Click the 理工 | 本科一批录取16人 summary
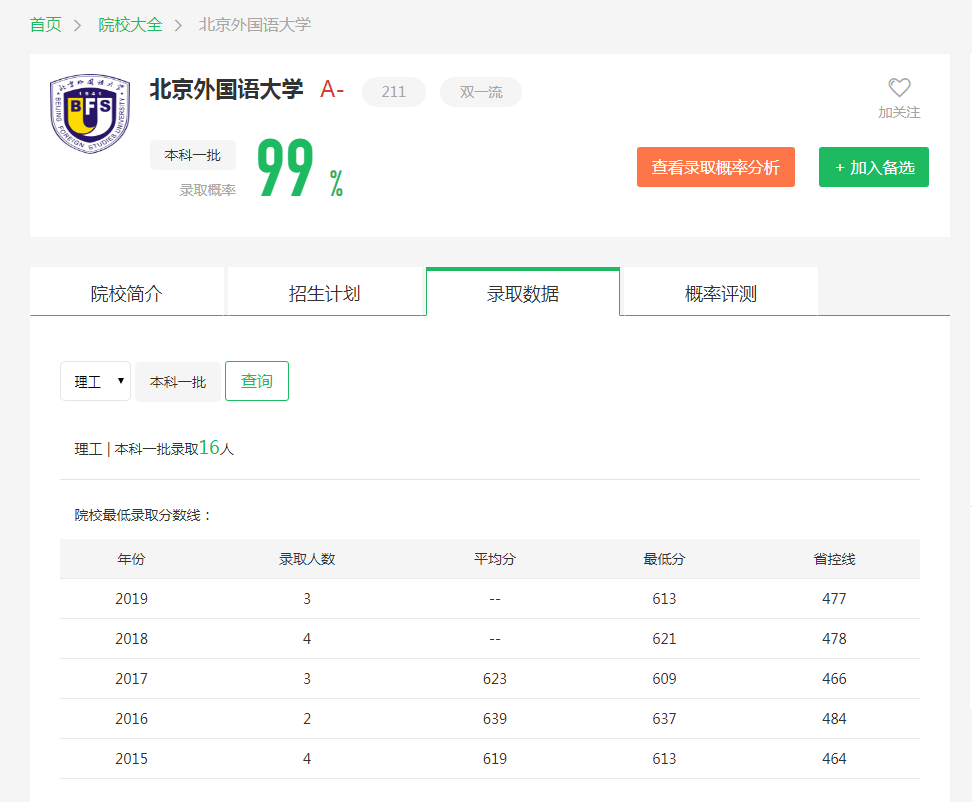 154,448
